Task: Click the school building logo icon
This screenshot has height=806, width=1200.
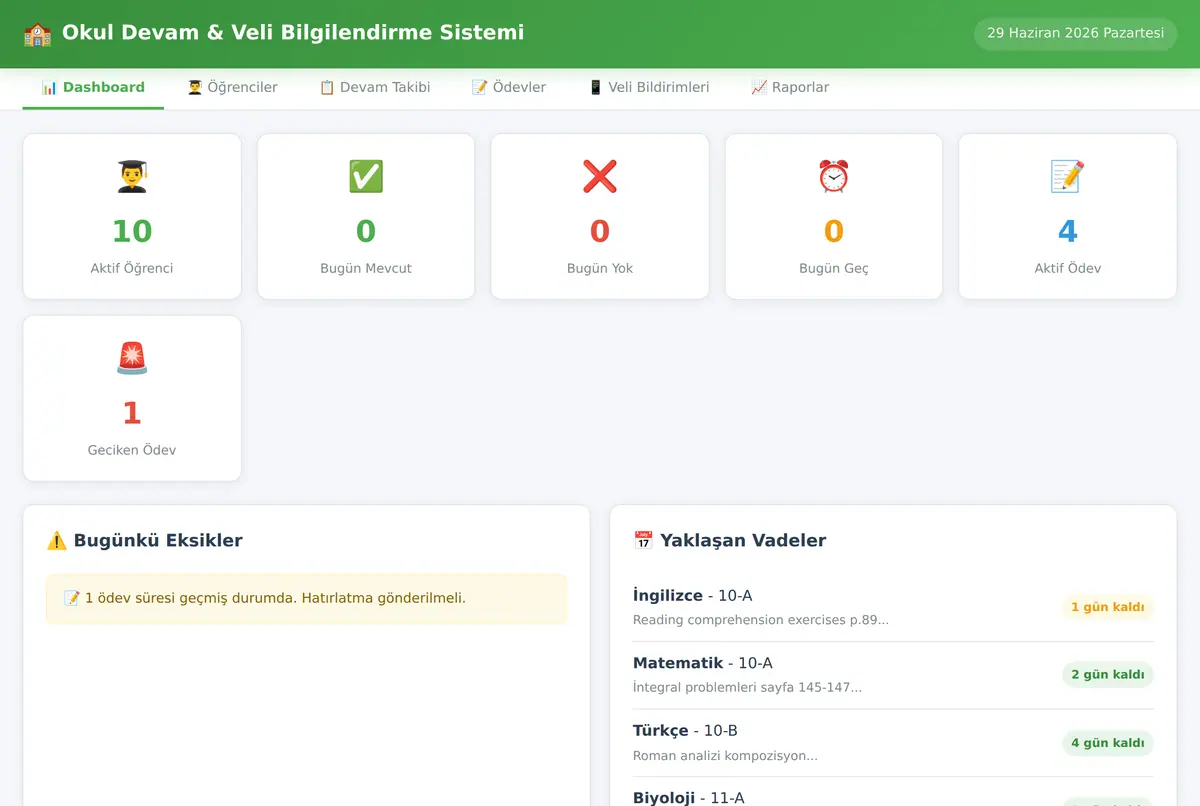Action: click(38, 33)
